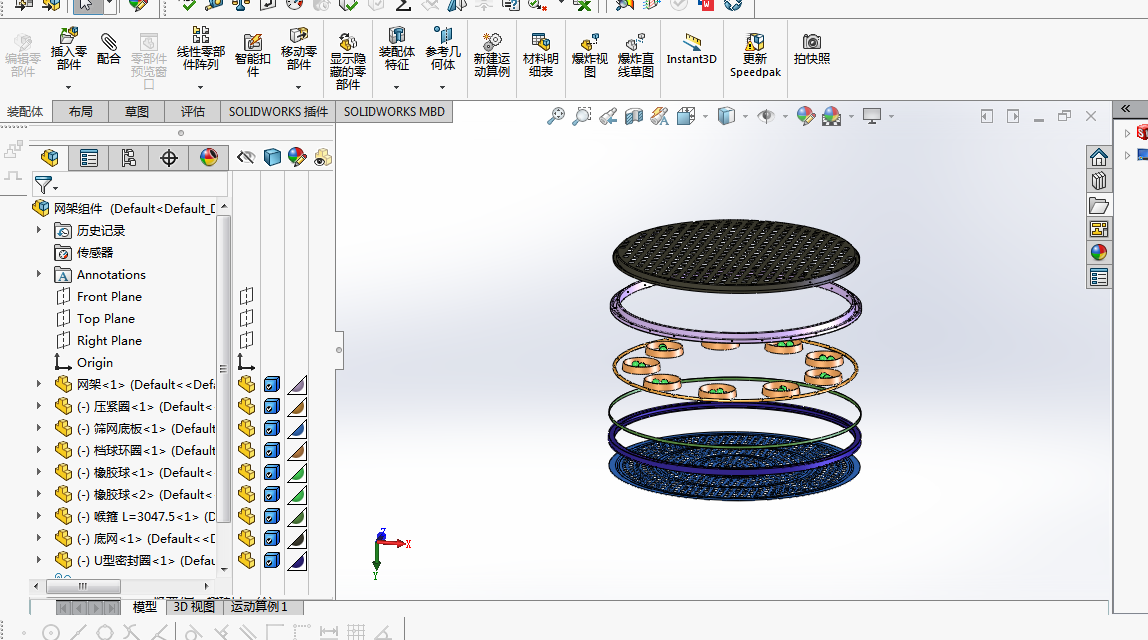Open the DisplayManager color ball tab
The image size is (1148, 640).
pos(209,157)
